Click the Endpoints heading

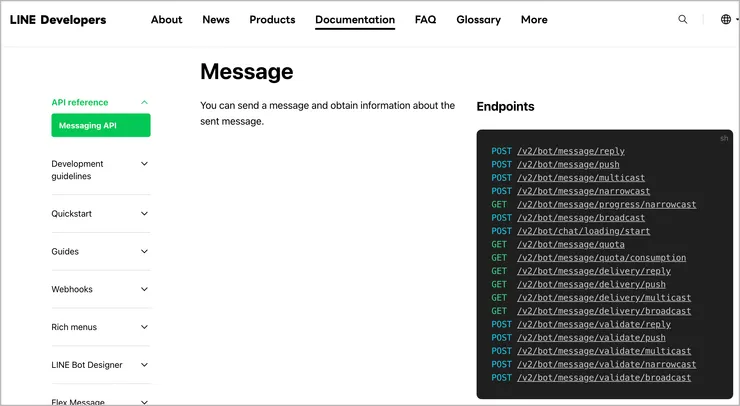pos(505,107)
